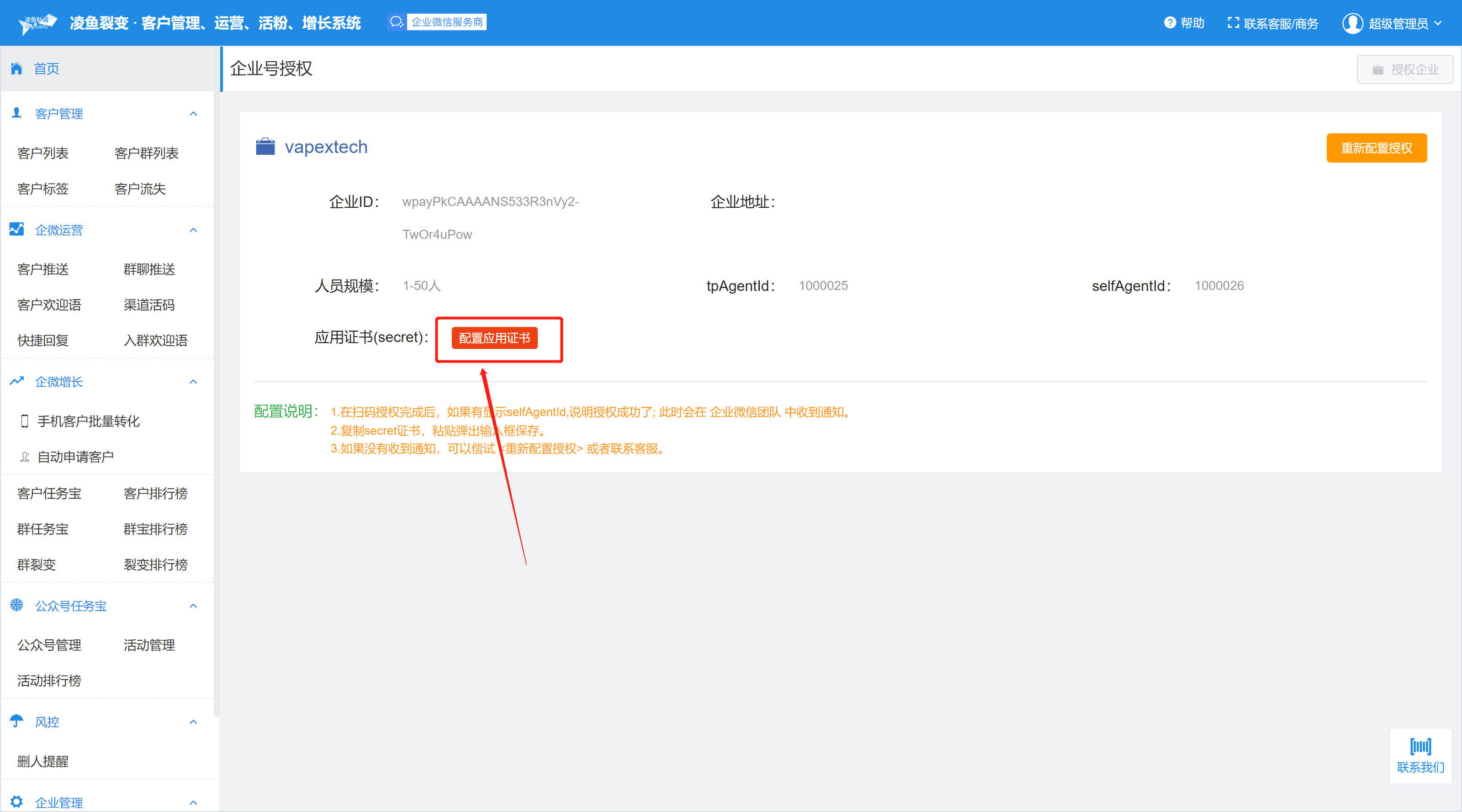Click the snowflake icon for 公众号任务宝
Screen dimensions: 1462x812
16,605
